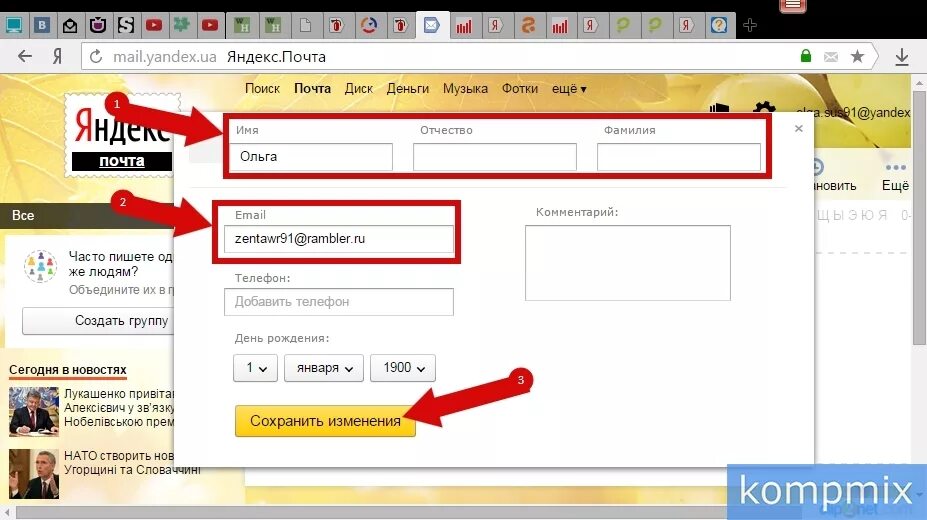Open mail settings gear icon

[x=764, y=108]
